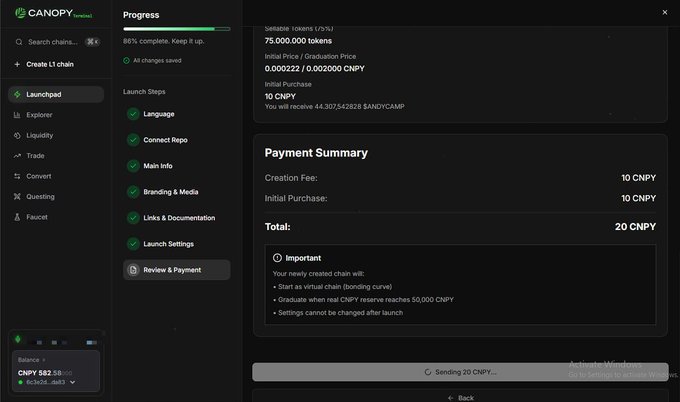The width and height of the screenshot is (680, 402).
Task: Click the 75.000.000 tokens value
Action: [298, 41]
